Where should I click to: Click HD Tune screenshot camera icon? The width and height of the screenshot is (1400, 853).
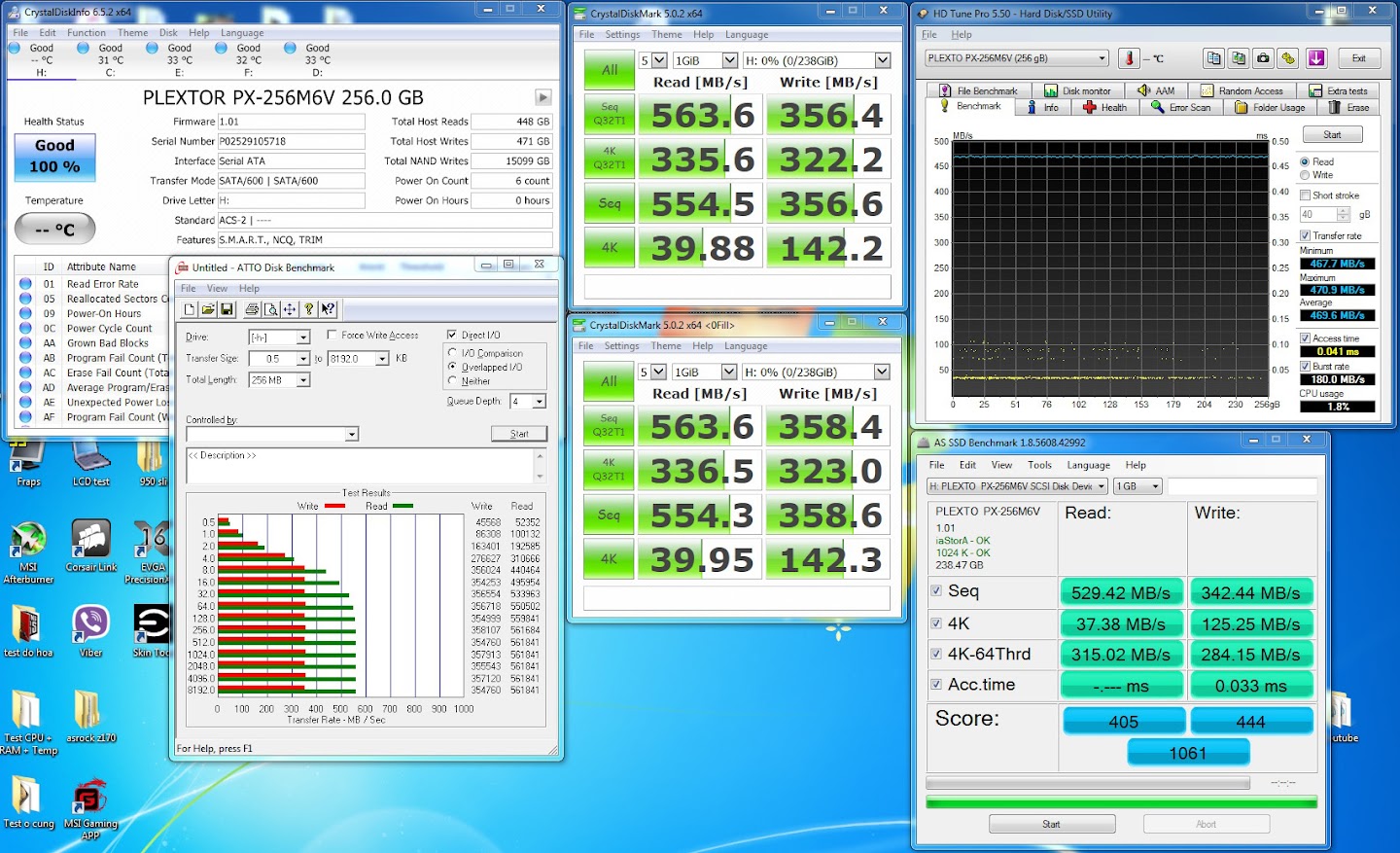1263,58
